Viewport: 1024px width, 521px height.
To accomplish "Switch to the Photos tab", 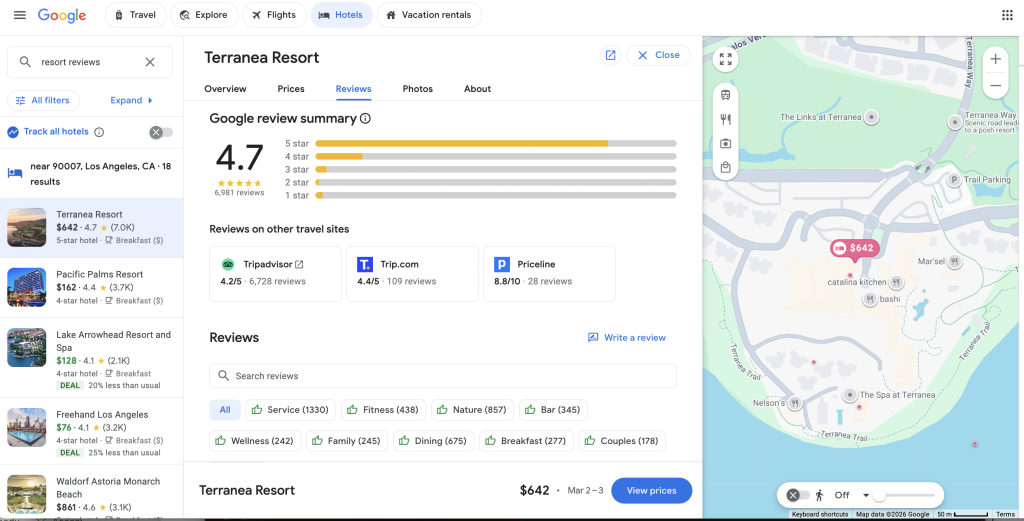I will pyautogui.click(x=417, y=89).
